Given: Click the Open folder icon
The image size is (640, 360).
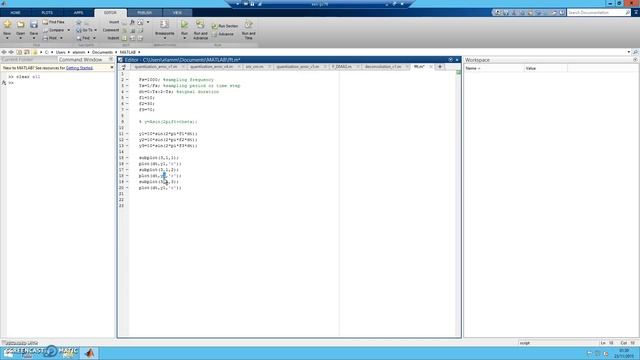Looking at the screenshot, I should [20, 25].
